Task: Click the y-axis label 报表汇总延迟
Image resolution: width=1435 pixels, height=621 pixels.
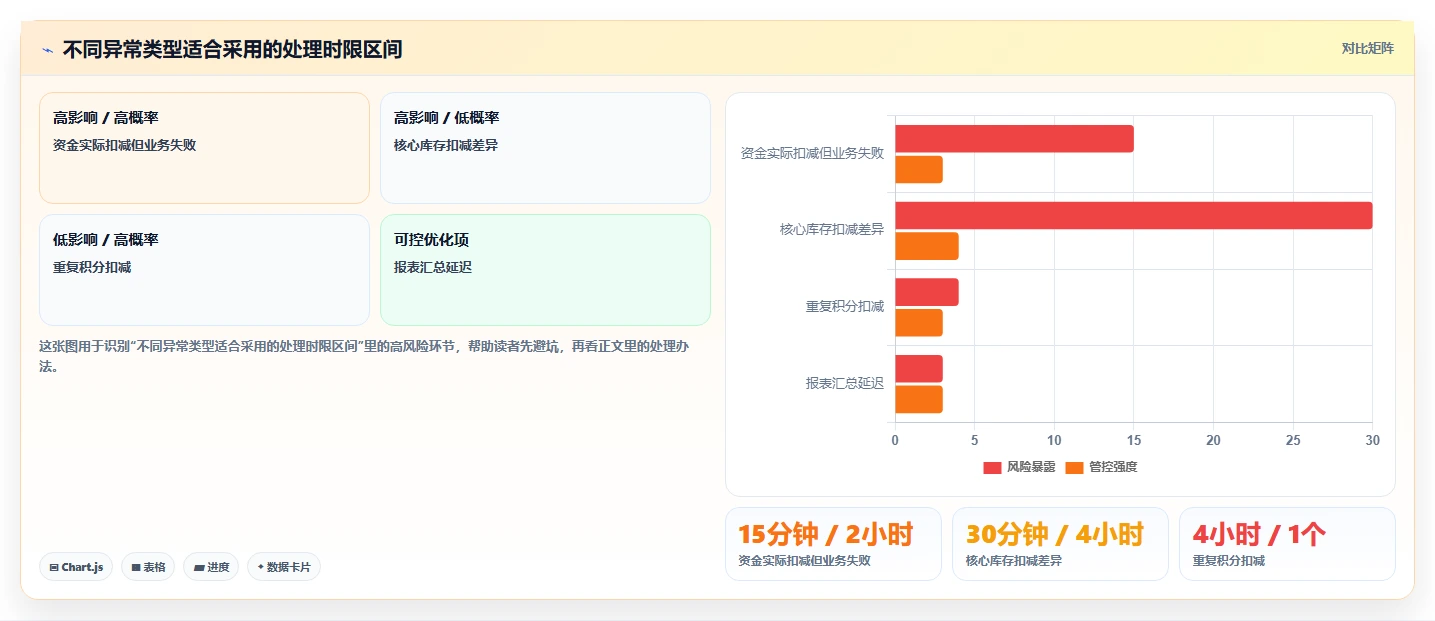Action: [x=845, y=384]
